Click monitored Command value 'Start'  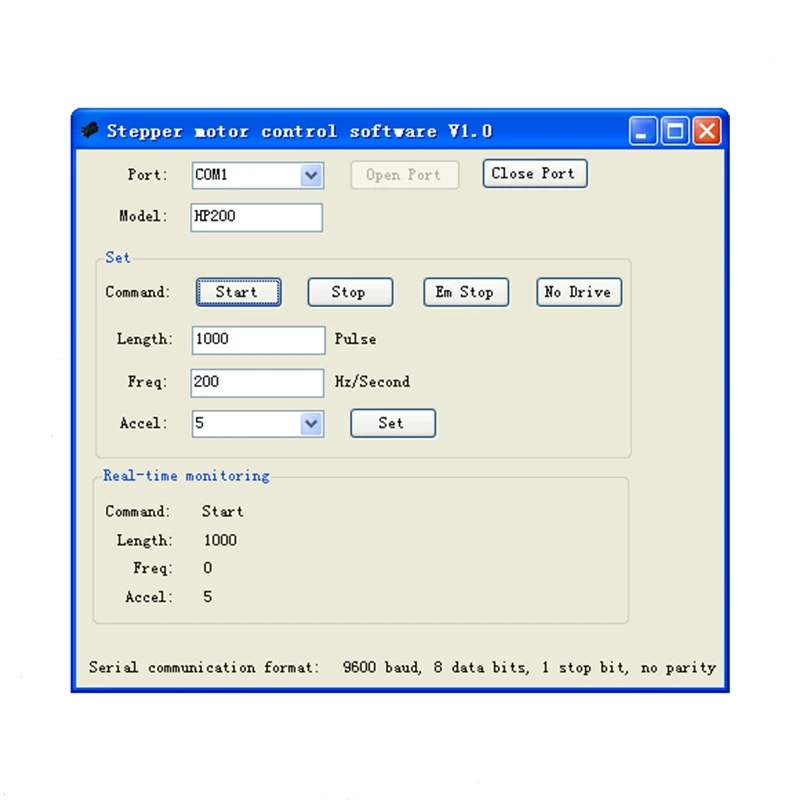(x=222, y=511)
